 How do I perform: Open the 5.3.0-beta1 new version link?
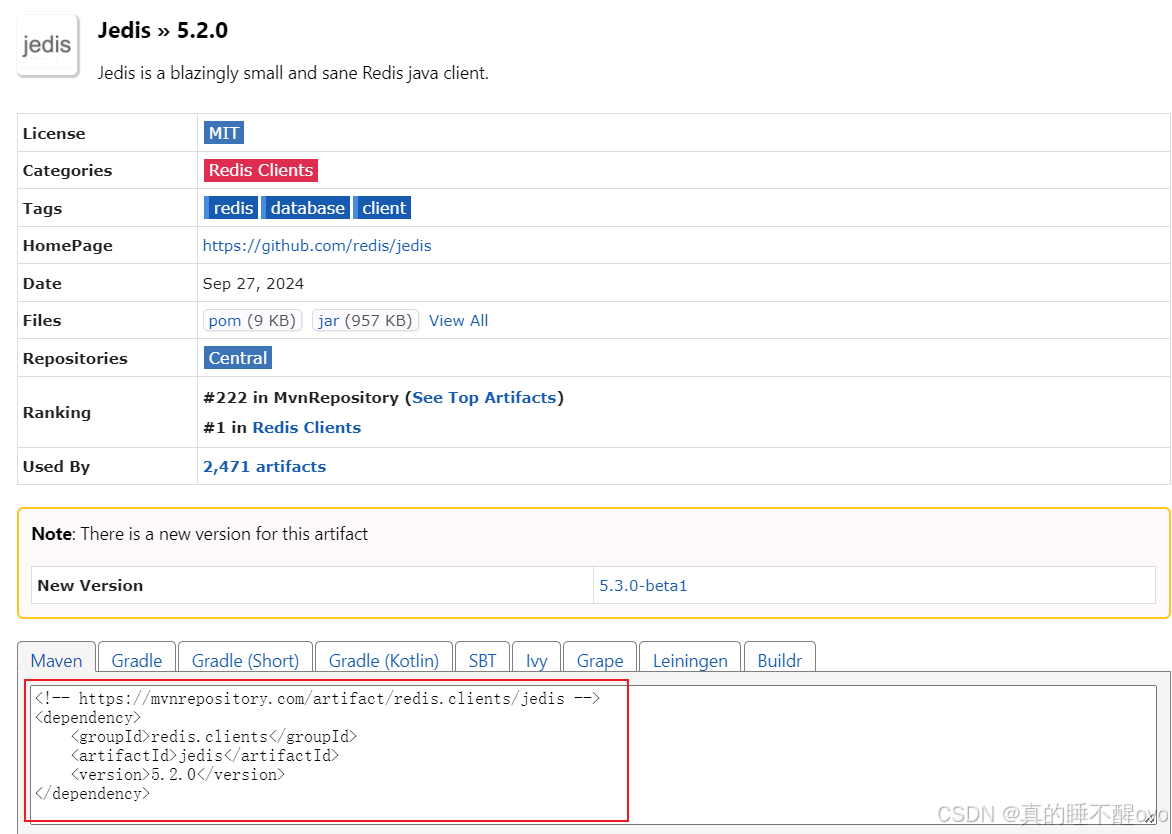[x=643, y=585]
